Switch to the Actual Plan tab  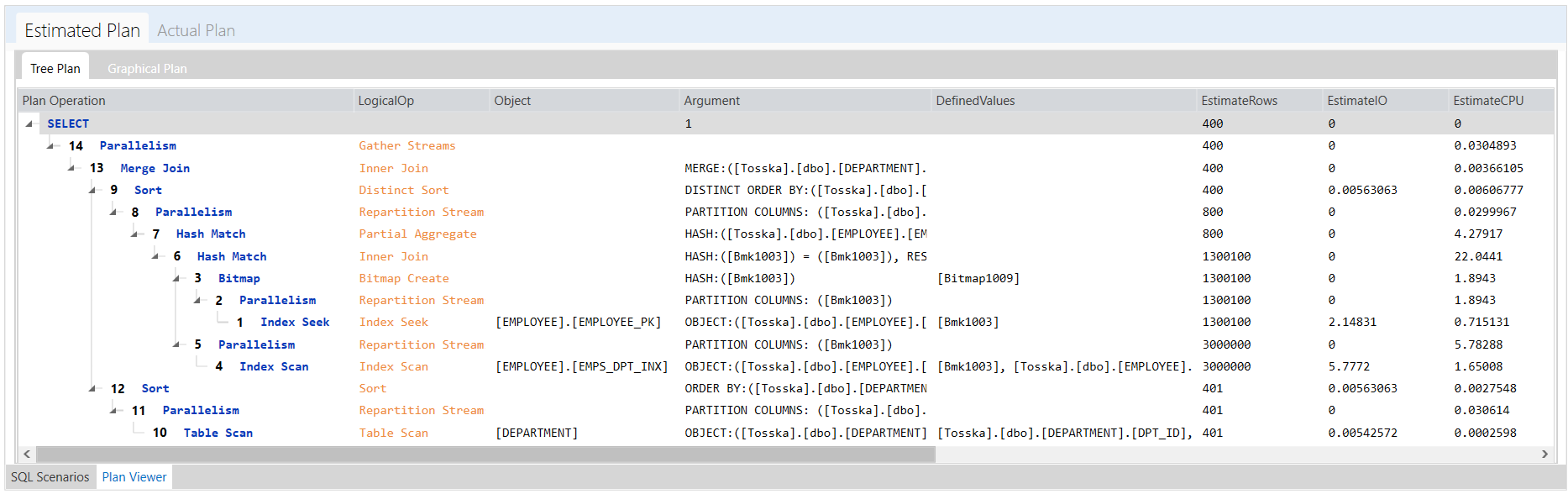[196, 30]
